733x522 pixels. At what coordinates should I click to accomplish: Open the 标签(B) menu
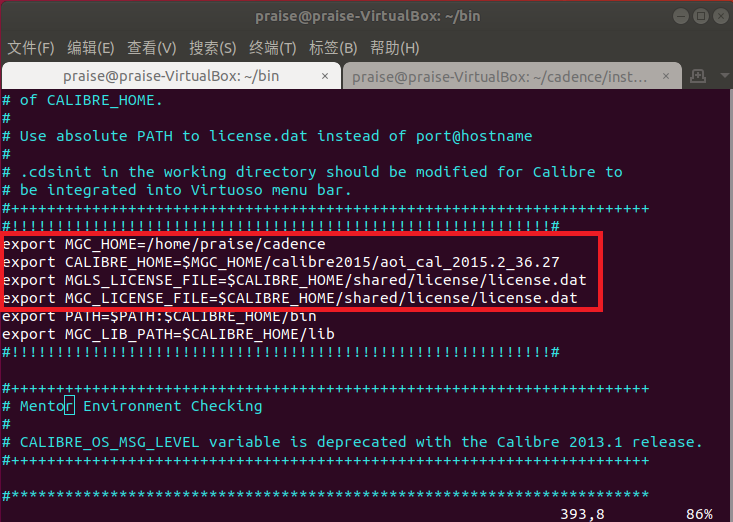(333, 48)
